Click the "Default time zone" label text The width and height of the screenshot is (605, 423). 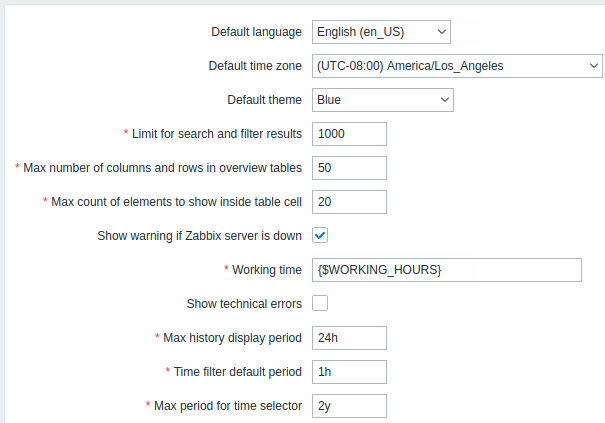[x=255, y=66]
